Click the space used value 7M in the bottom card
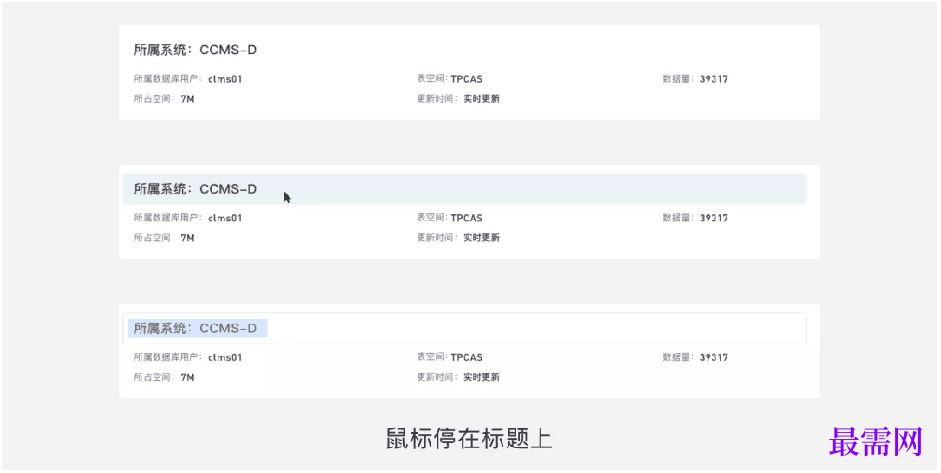This screenshot has width=941, height=473. (187, 378)
